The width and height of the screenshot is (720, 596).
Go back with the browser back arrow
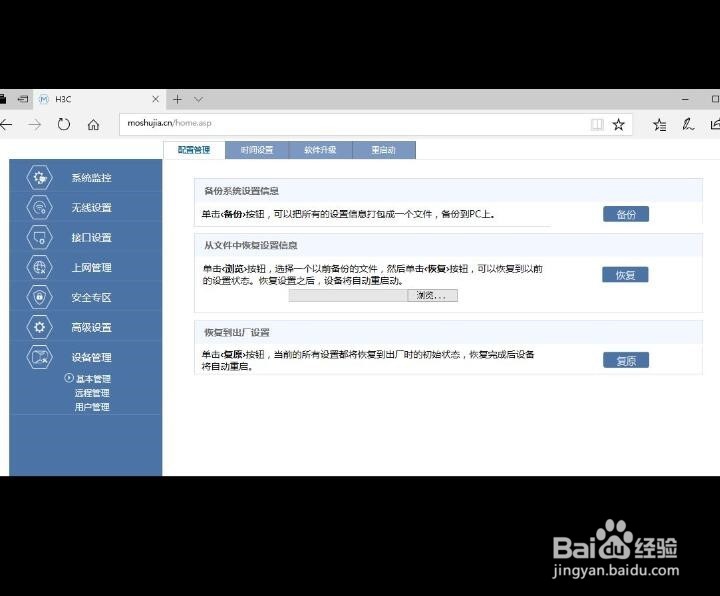pos(6,124)
